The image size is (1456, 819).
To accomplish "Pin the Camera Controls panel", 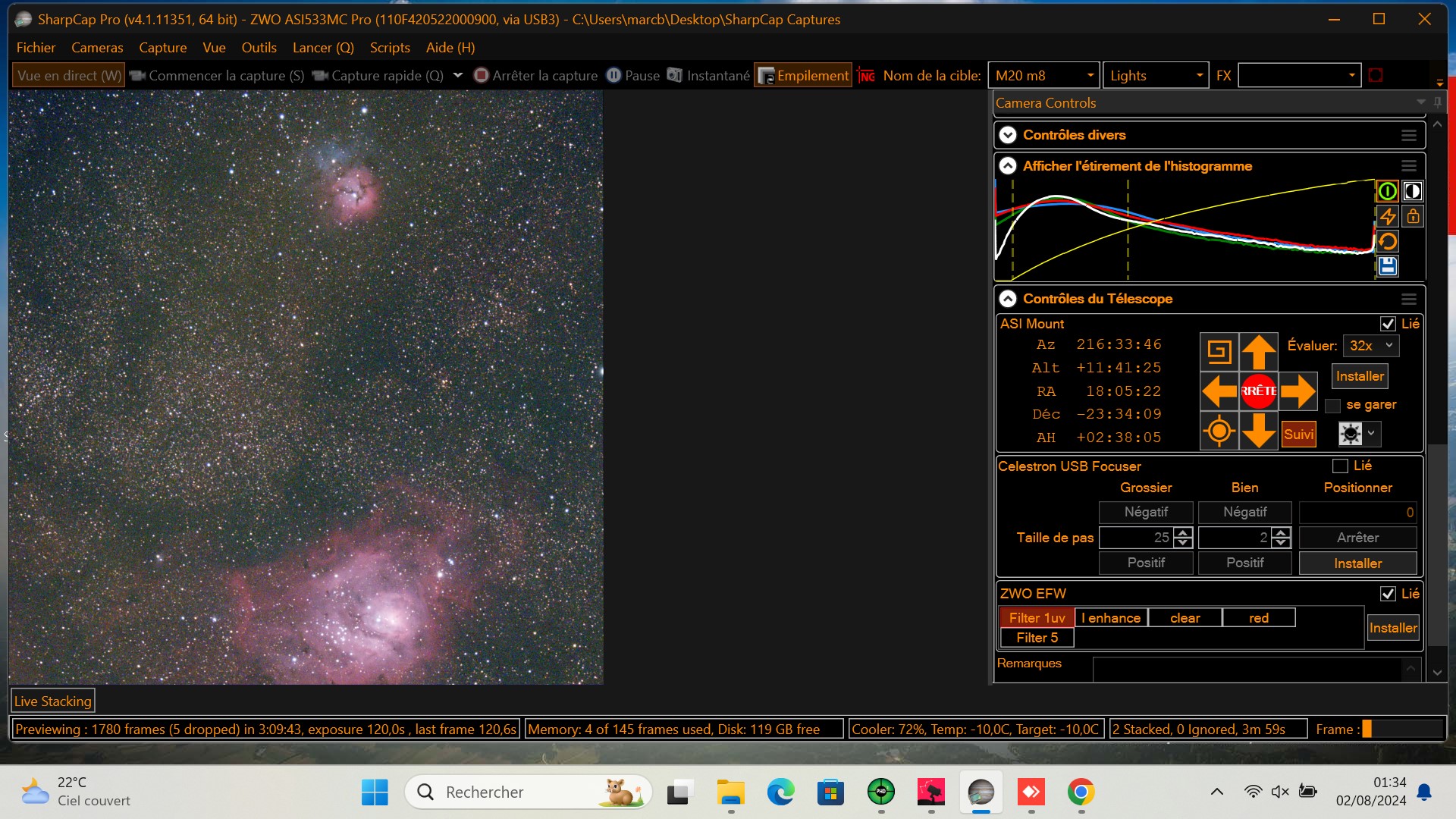I will tap(1438, 102).
